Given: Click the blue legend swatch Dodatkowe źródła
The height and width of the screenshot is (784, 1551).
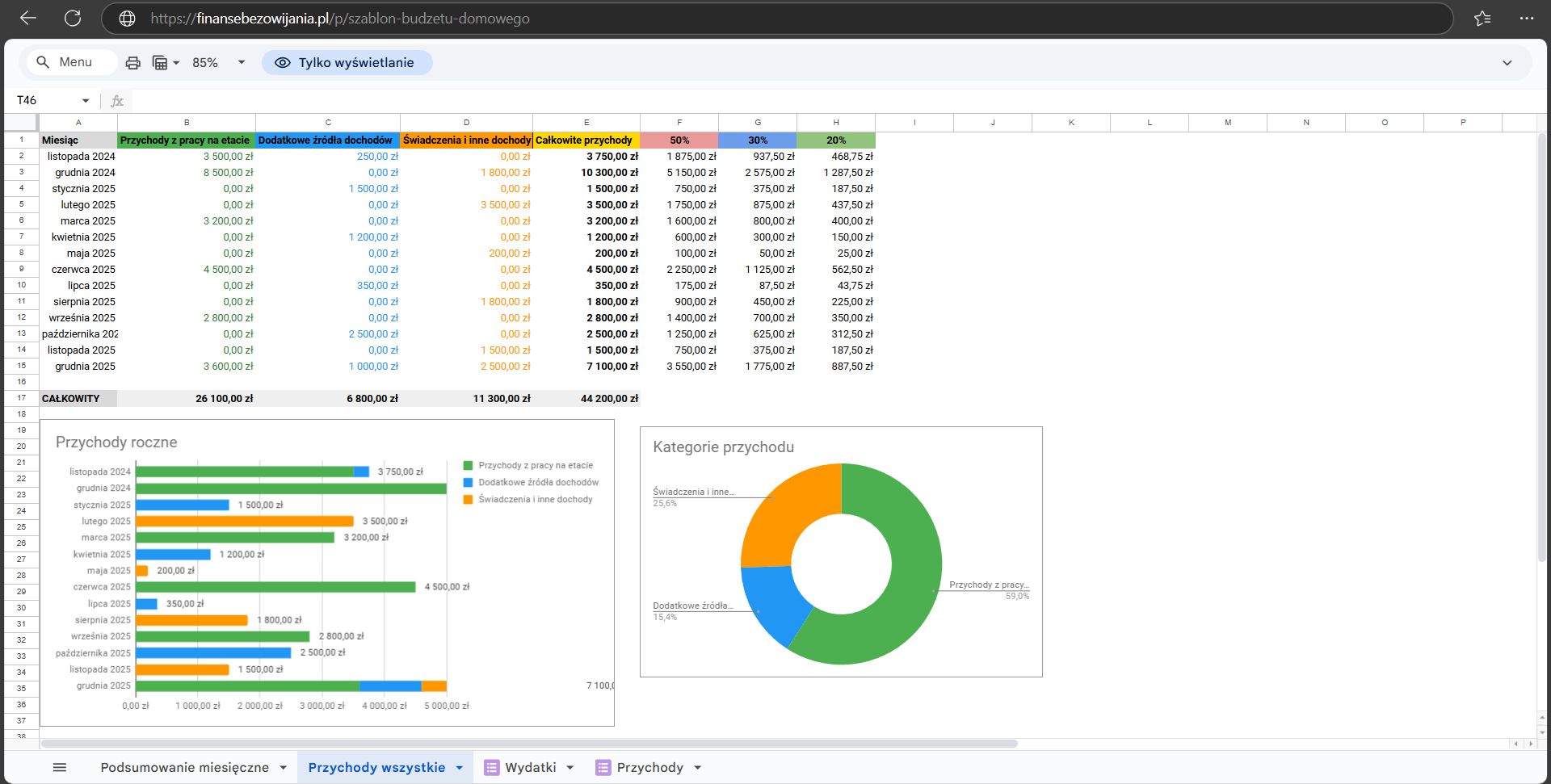Looking at the screenshot, I should pos(468,483).
